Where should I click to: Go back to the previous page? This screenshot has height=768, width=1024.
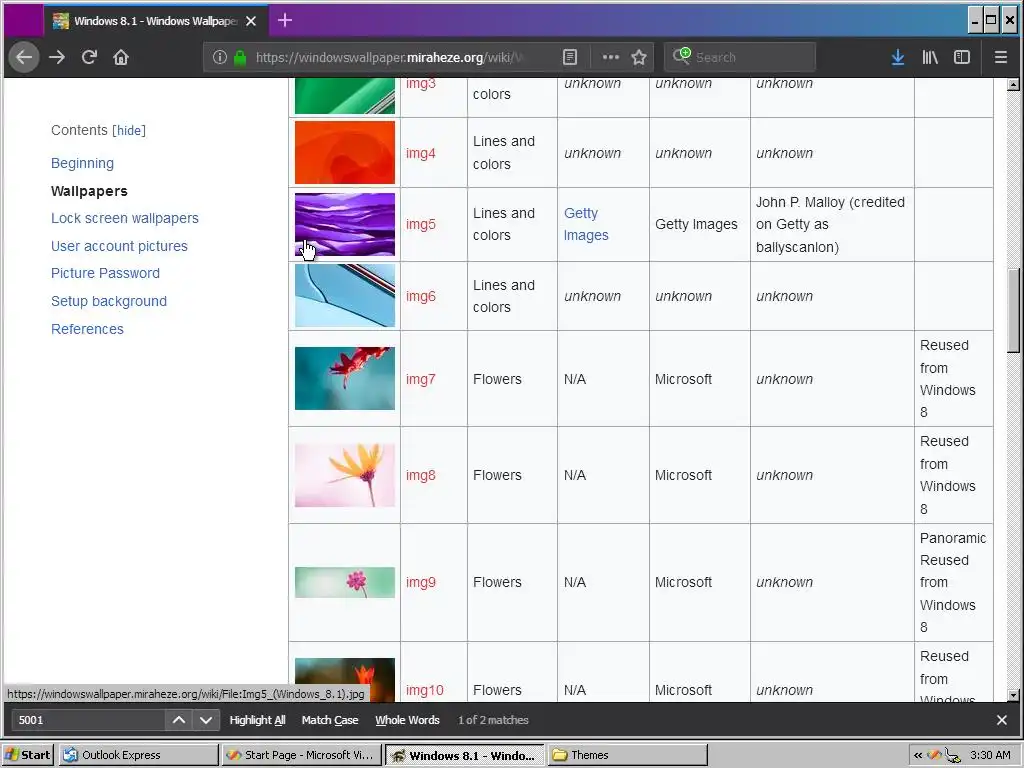click(24, 57)
